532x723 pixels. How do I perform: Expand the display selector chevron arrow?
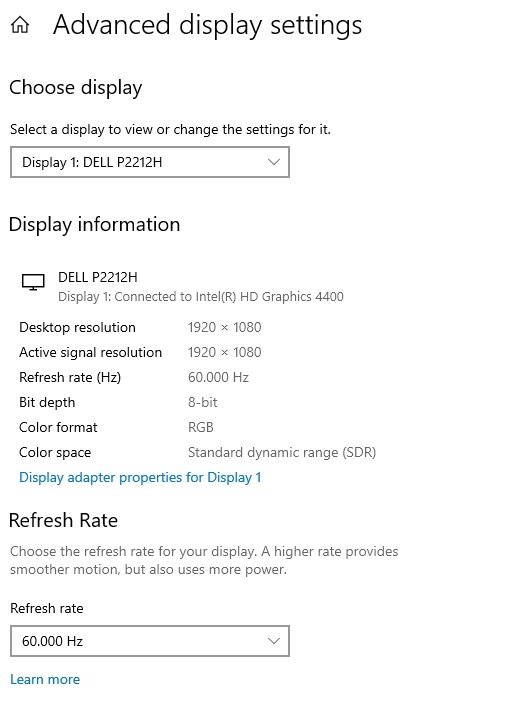pyautogui.click(x=274, y=162)
